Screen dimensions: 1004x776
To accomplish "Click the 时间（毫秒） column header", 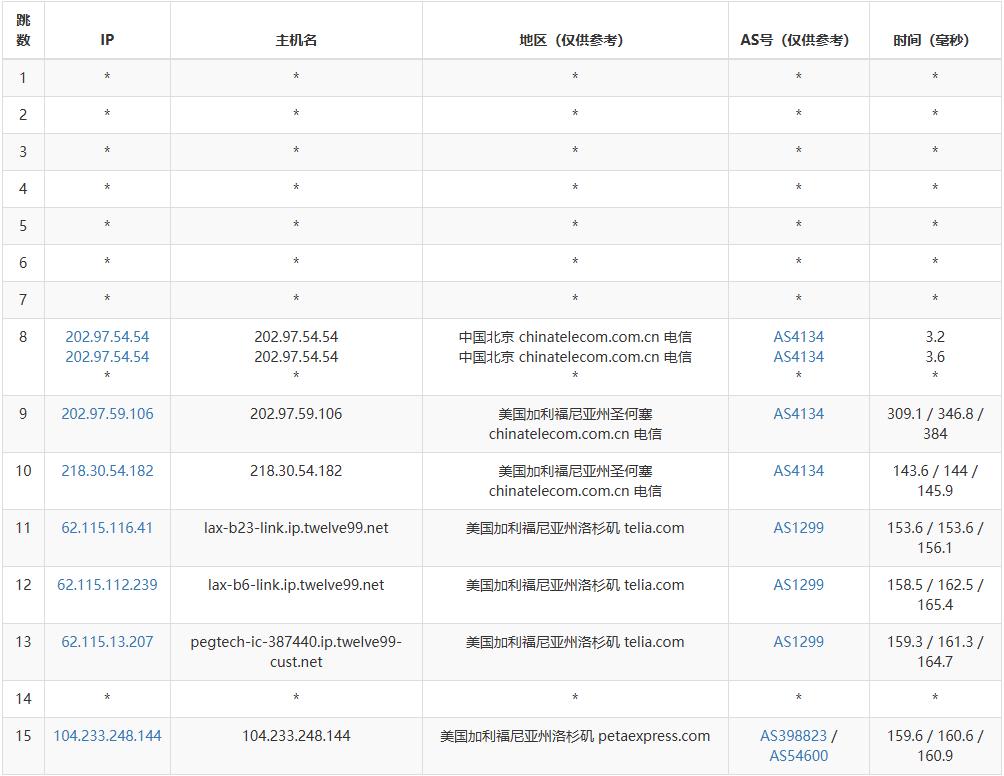I will coord(934,40).
